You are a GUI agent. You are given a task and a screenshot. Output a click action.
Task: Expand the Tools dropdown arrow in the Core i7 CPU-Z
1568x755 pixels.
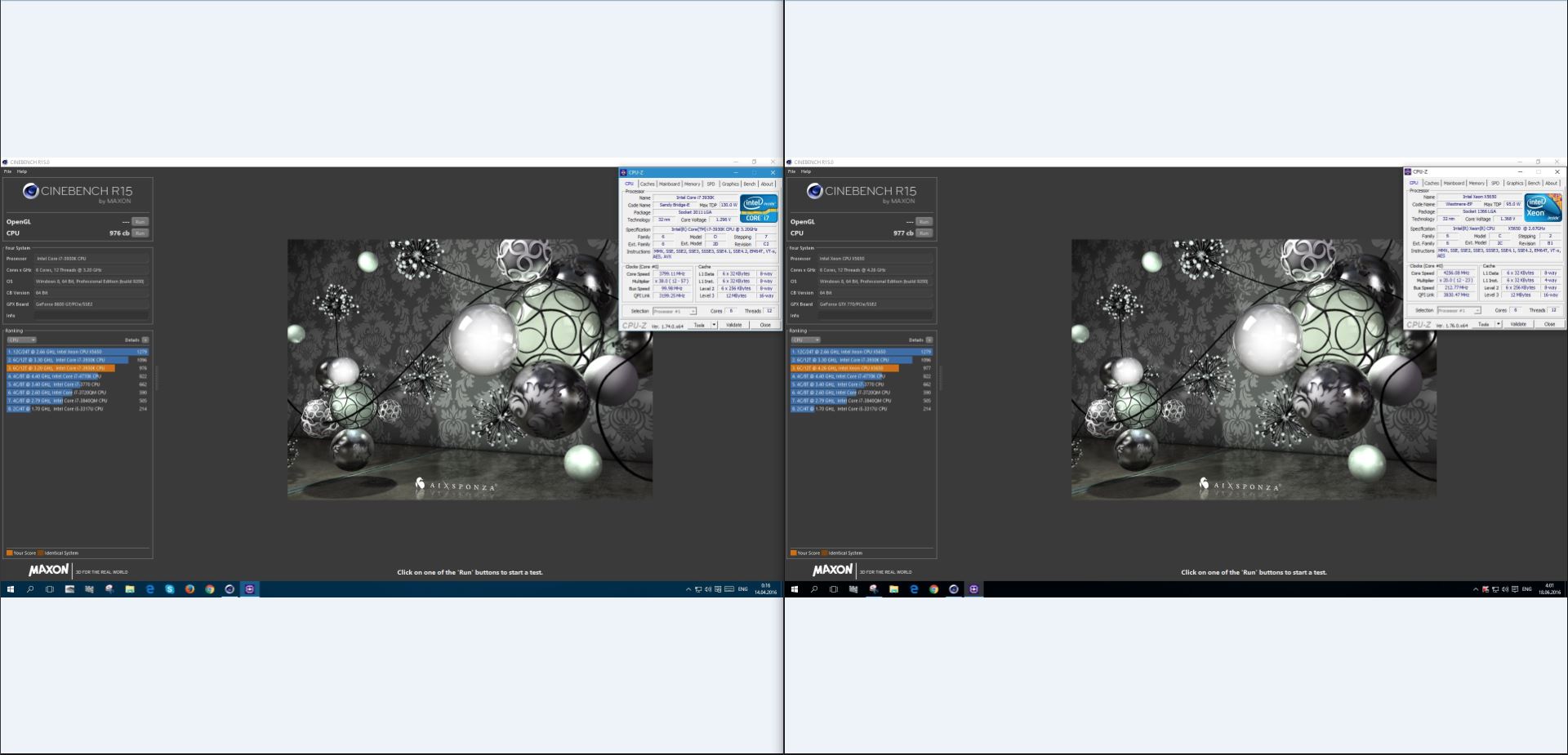pos(714,325)
